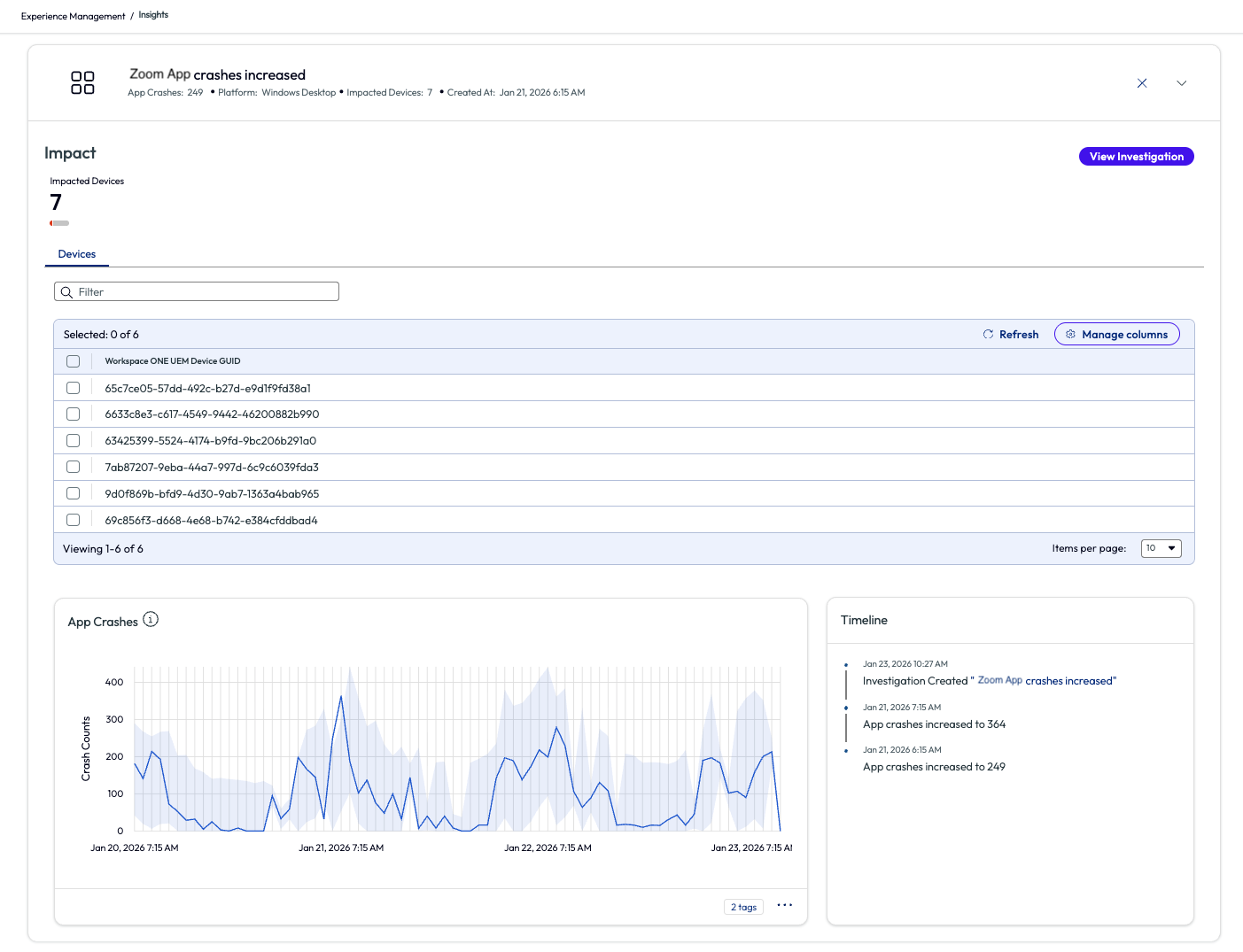Select device 69c856f3-d668-4e68-b742-e384cfddbad4 checkbox
The width and height of the screenshot is (1243, 952).
(74, 520)
